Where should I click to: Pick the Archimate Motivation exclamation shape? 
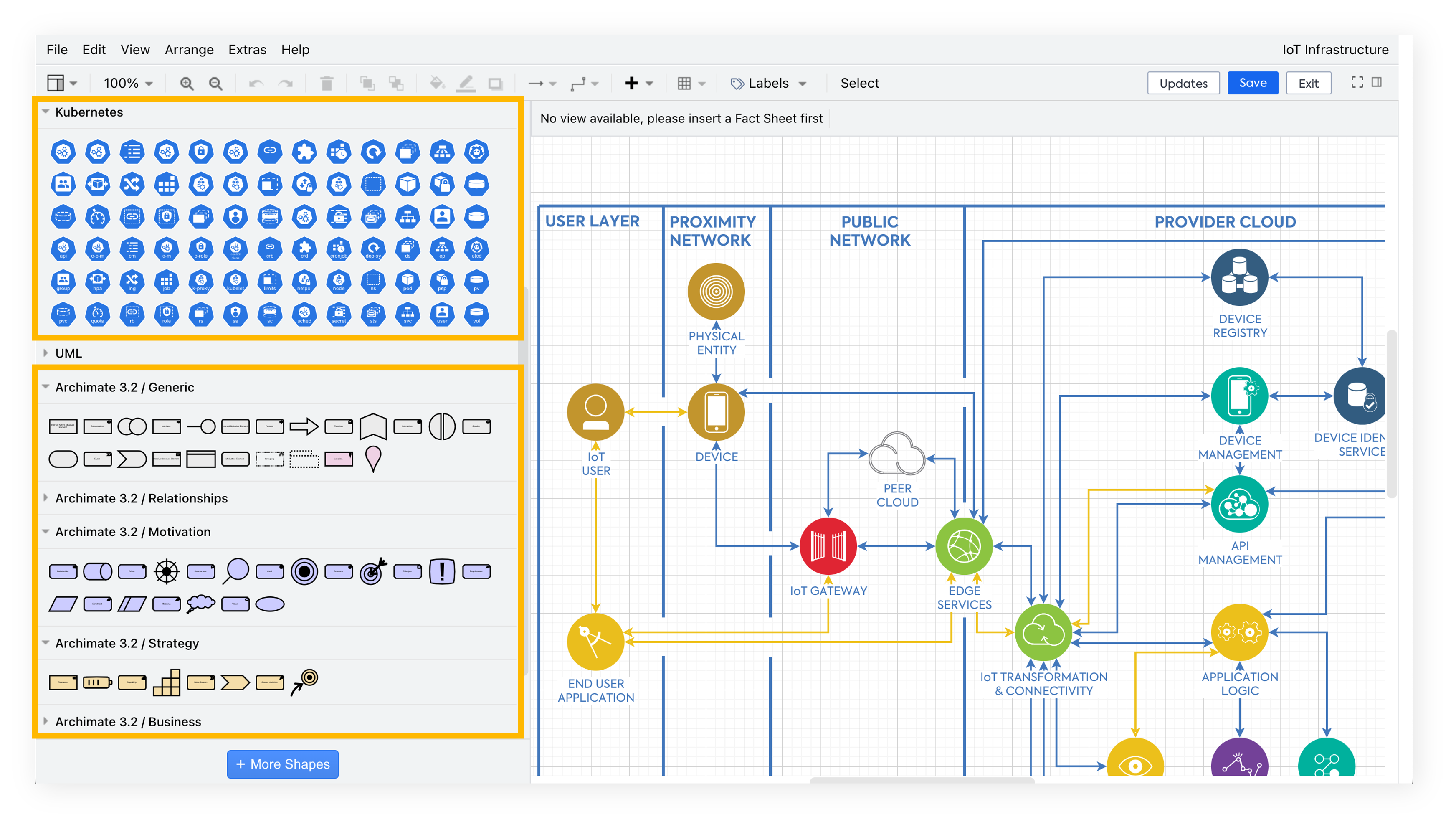tap(442, 571)
